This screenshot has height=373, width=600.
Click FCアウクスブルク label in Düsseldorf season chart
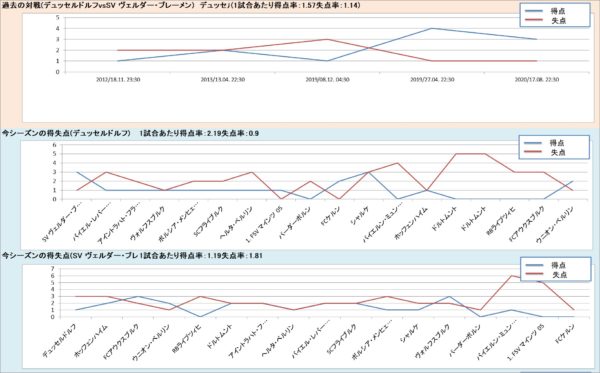coord(527,224)
